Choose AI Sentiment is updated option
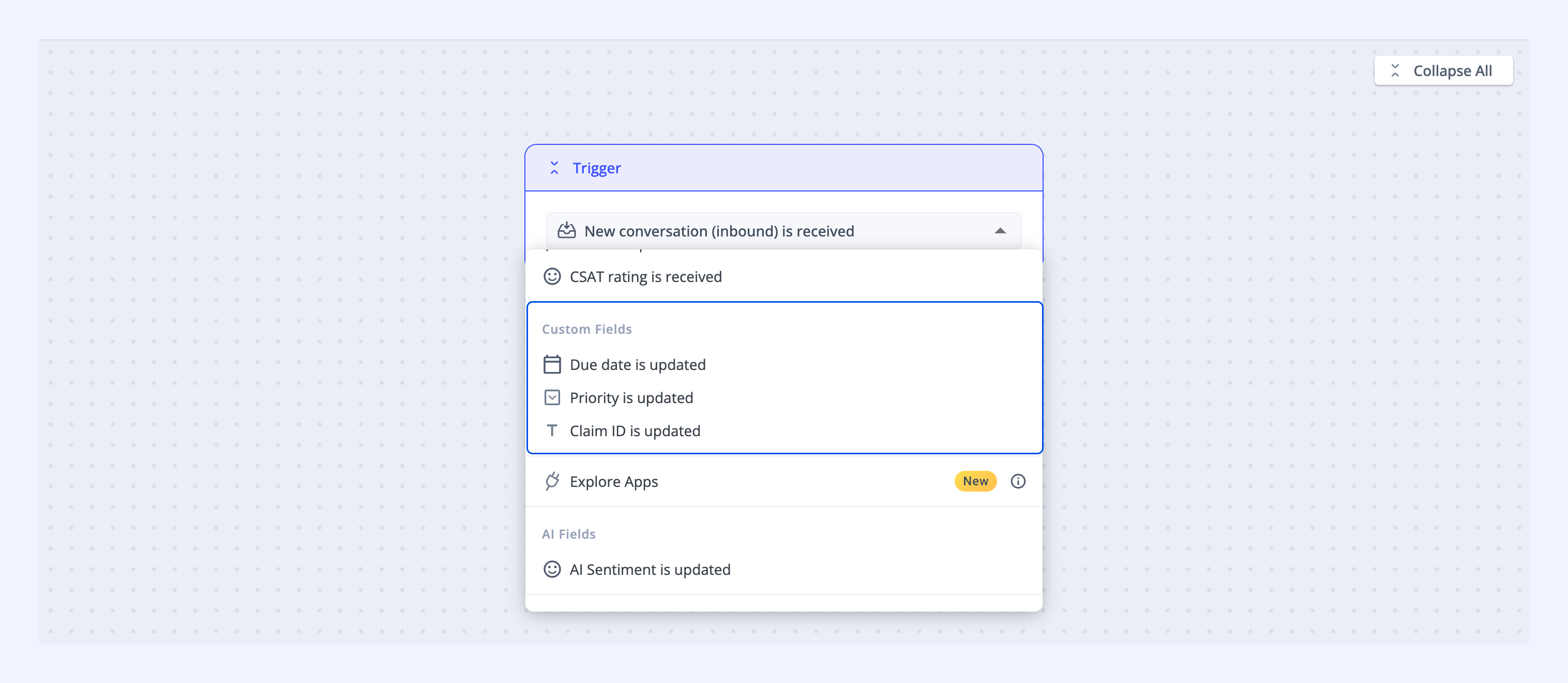The width and height of the screenshot is (1568, 683). [x=783, y=569]
